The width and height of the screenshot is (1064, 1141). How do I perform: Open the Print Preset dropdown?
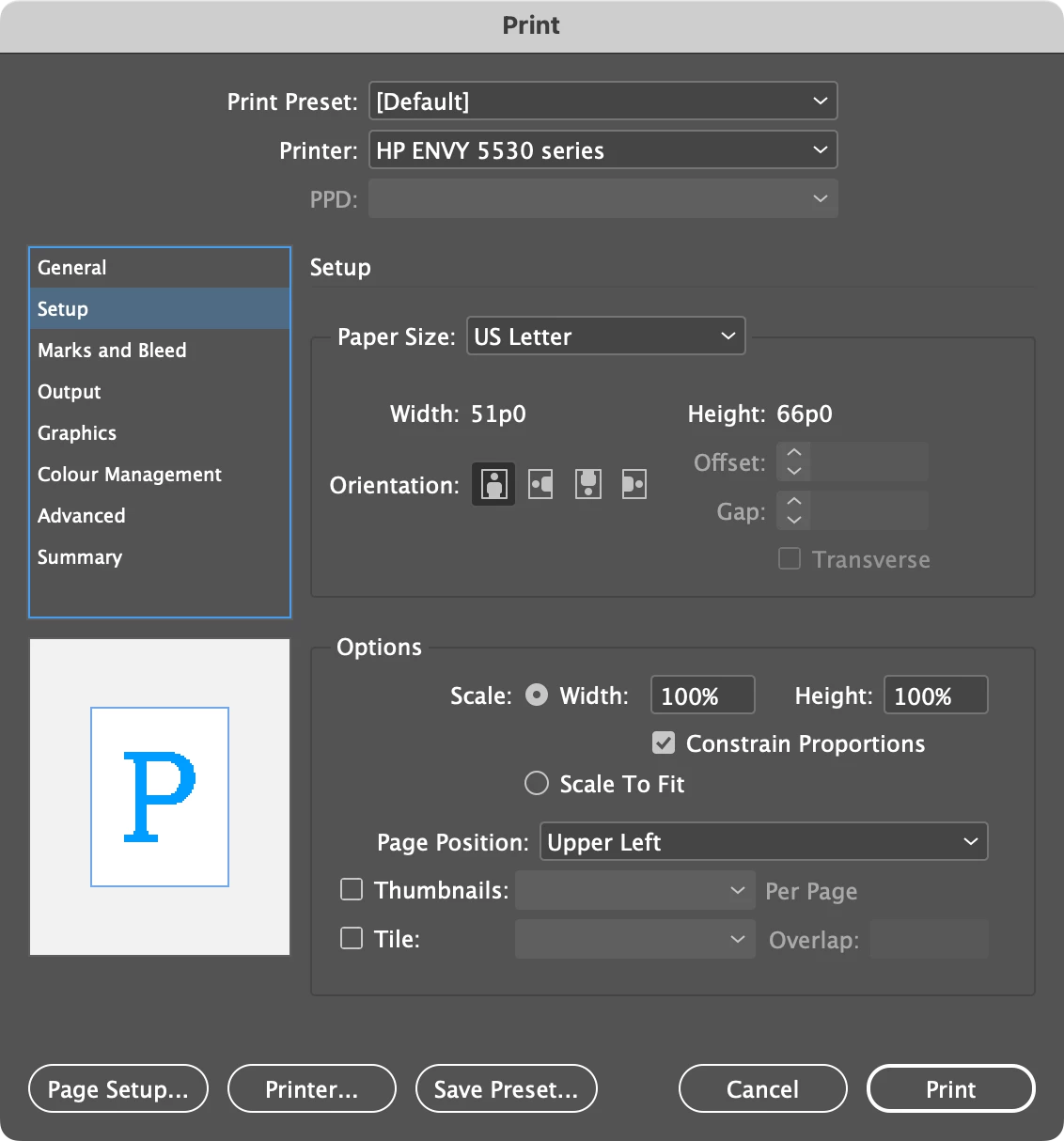point(603,101)
